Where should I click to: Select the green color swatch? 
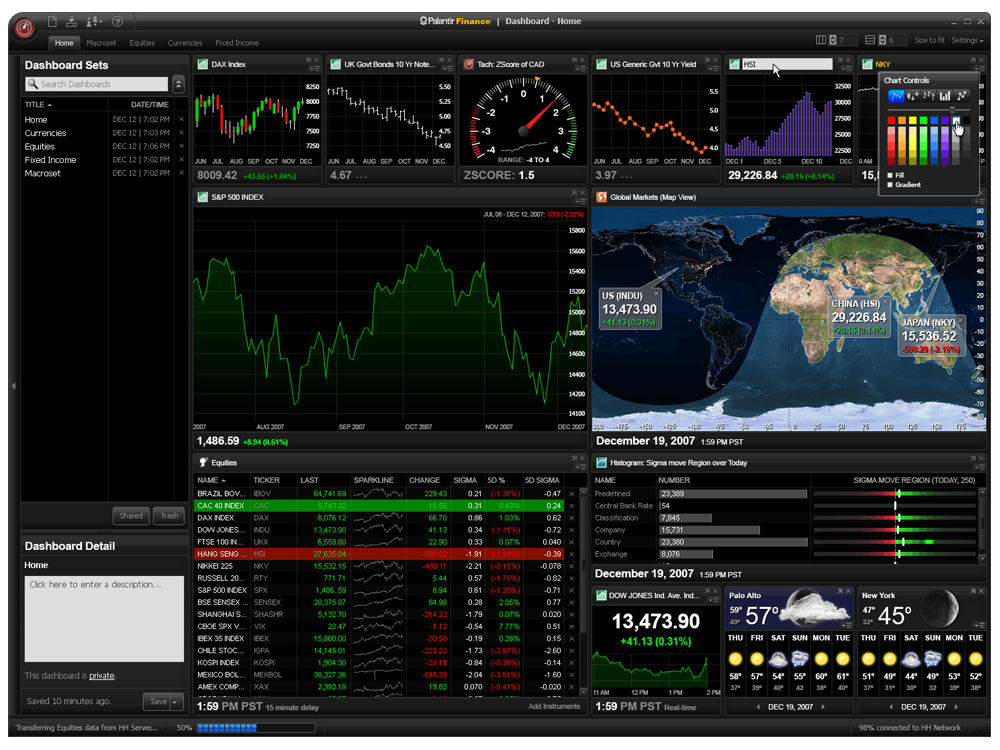(x=923, y=121)
